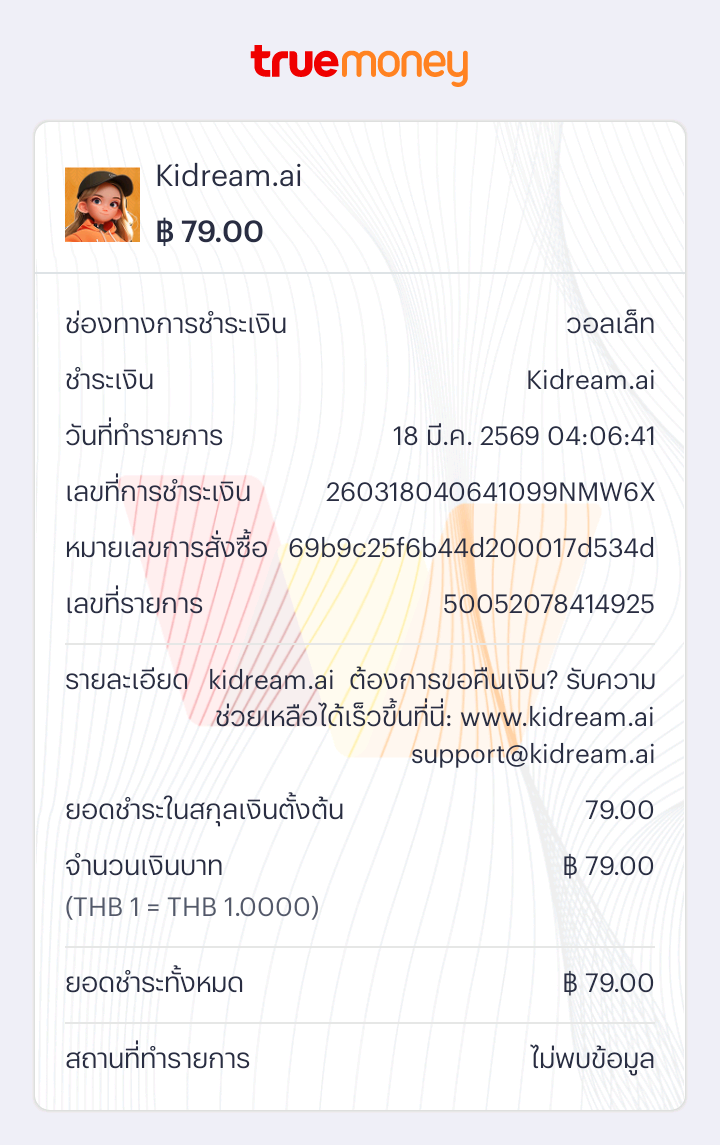Click the 79.00 original currency amount

pos(619,810)
